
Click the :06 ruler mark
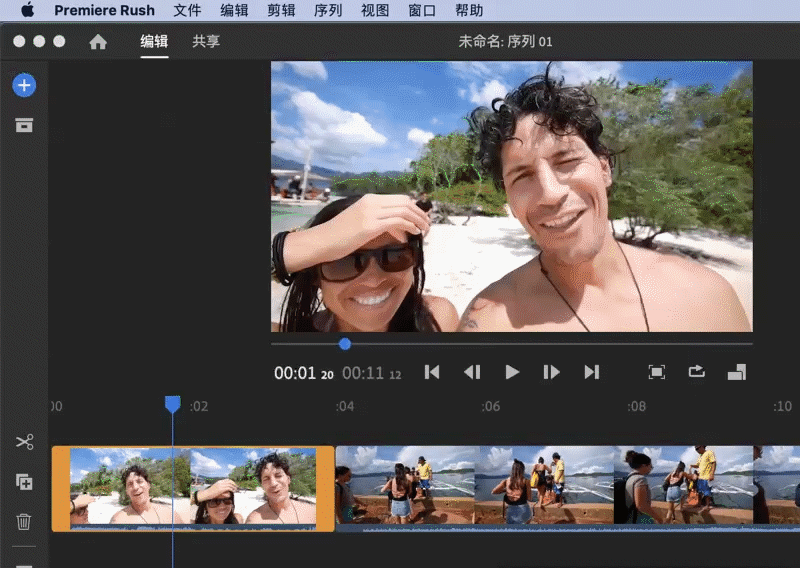(490, 406)
